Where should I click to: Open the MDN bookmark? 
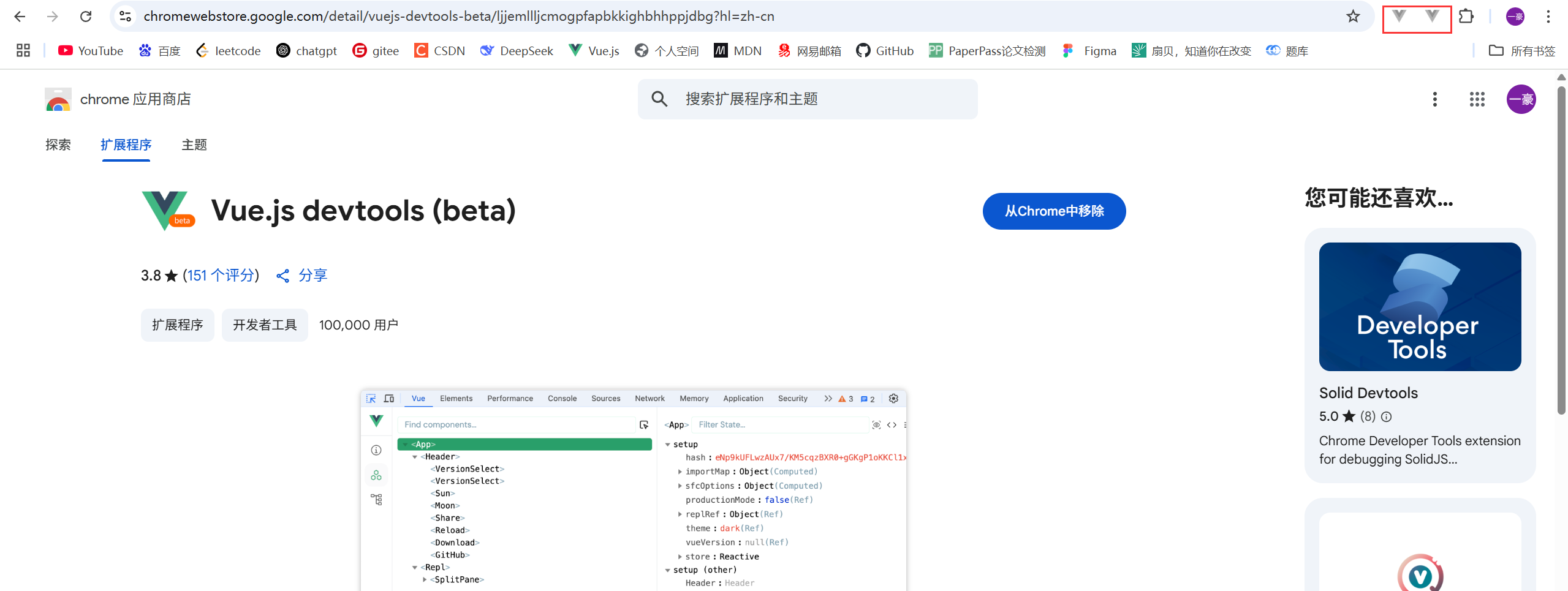click(x=738, y=51)
